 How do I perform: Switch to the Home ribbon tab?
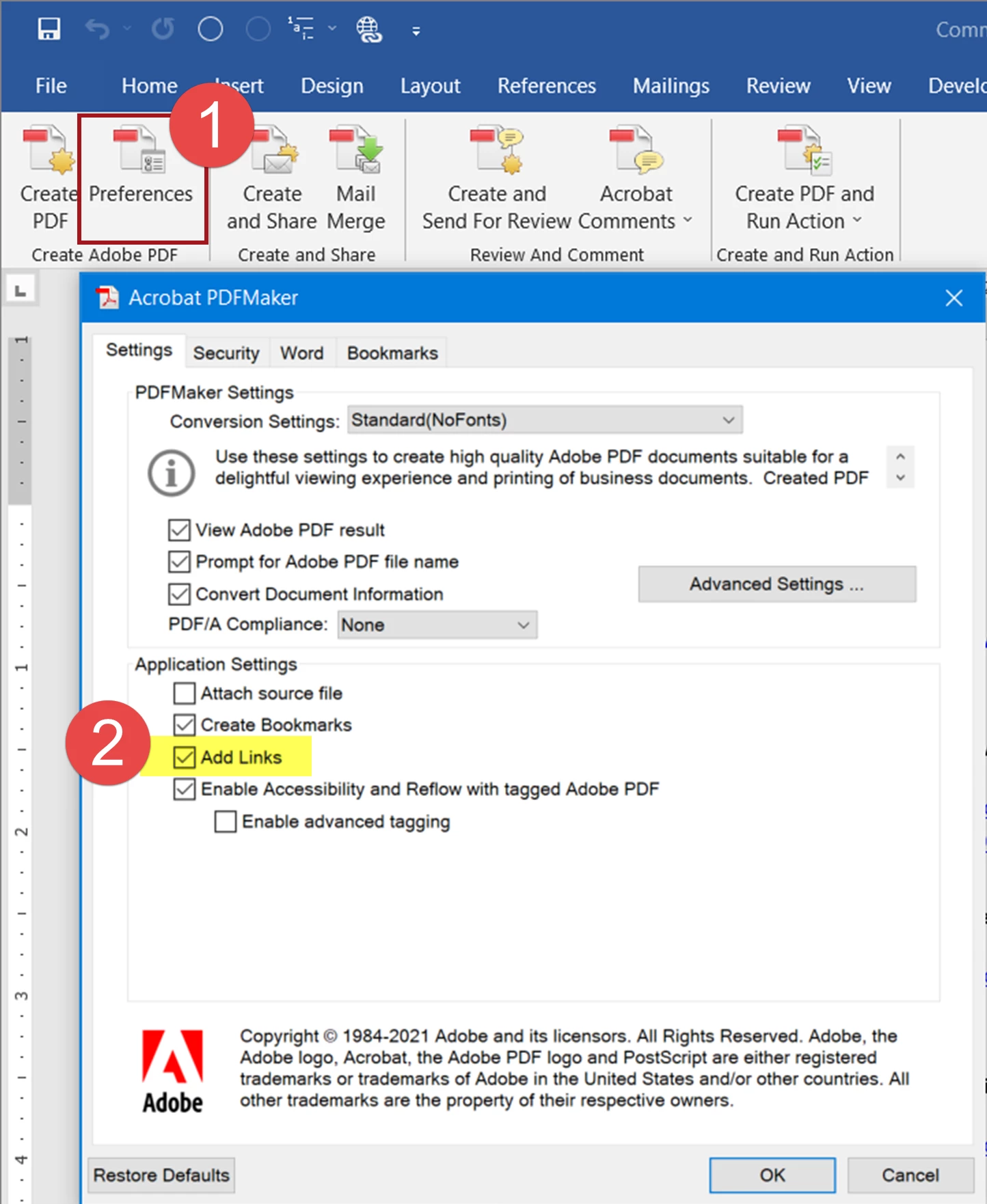pyautogui.click(x=150, y=86)
